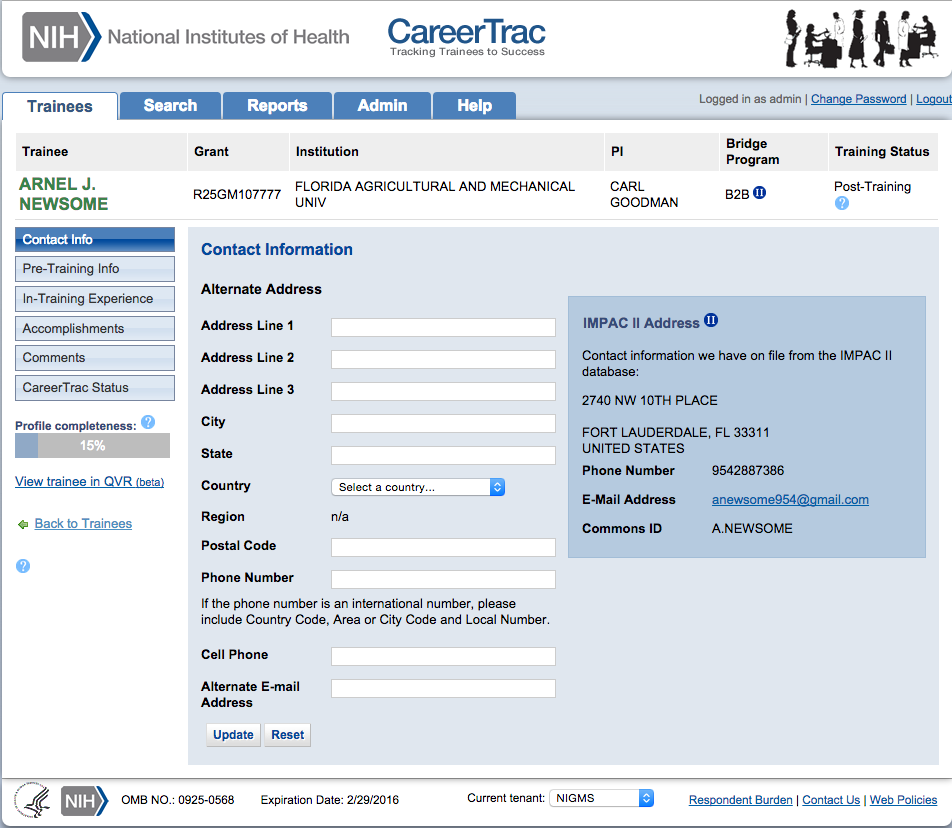
Task: Open In-Training Experience section
Action: click(x=95, y=299)
